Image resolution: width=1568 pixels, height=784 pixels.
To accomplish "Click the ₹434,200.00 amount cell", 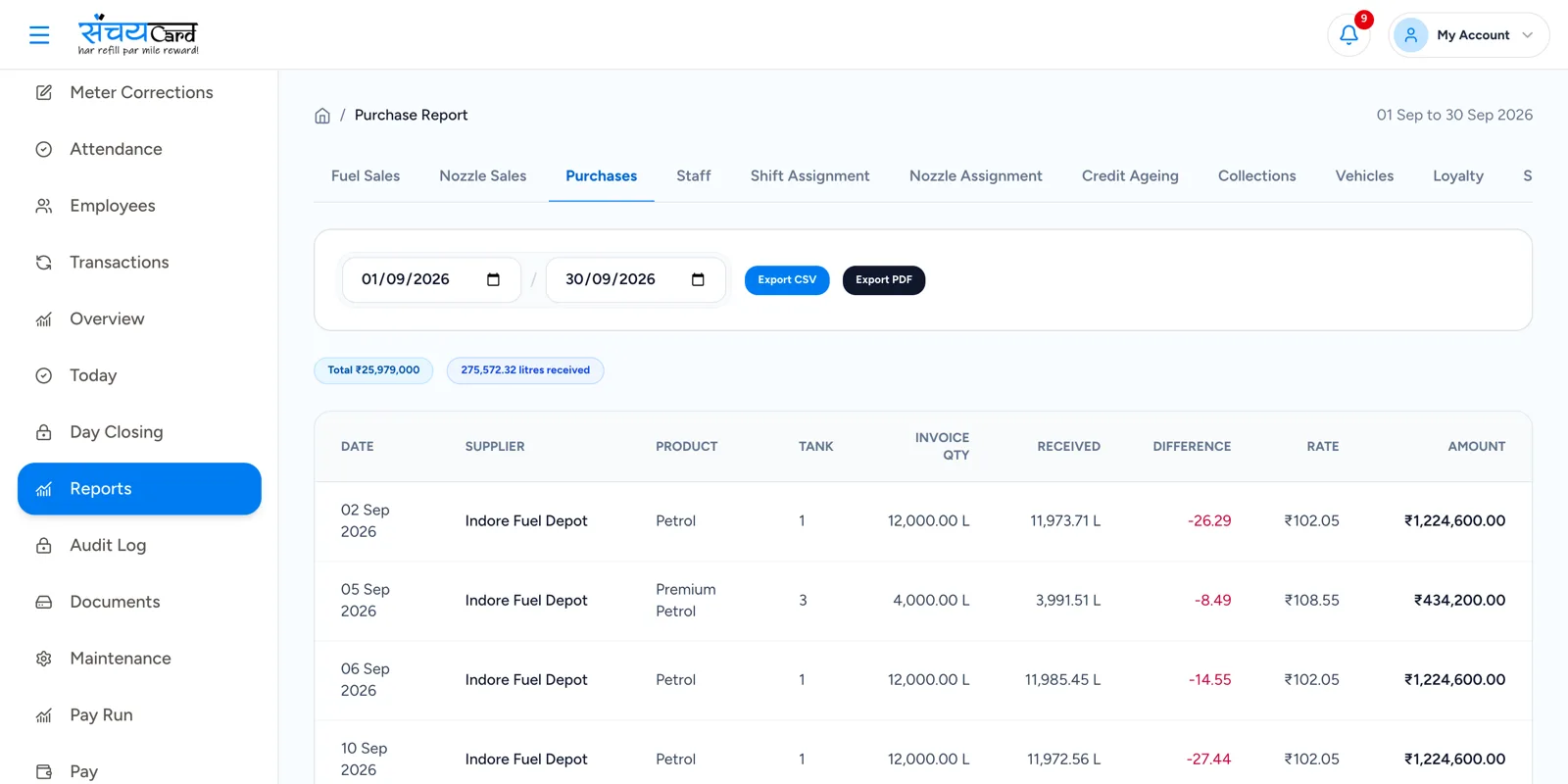I will pos(1459,601).
